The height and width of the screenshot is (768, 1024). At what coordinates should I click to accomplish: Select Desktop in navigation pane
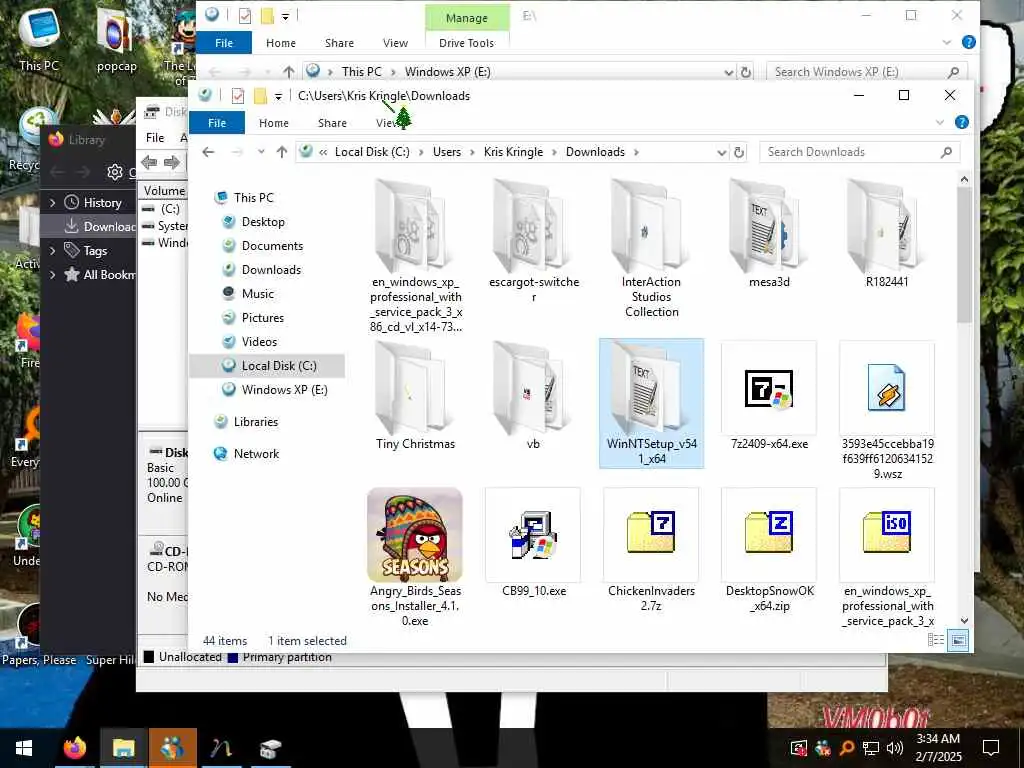(263, 222)
